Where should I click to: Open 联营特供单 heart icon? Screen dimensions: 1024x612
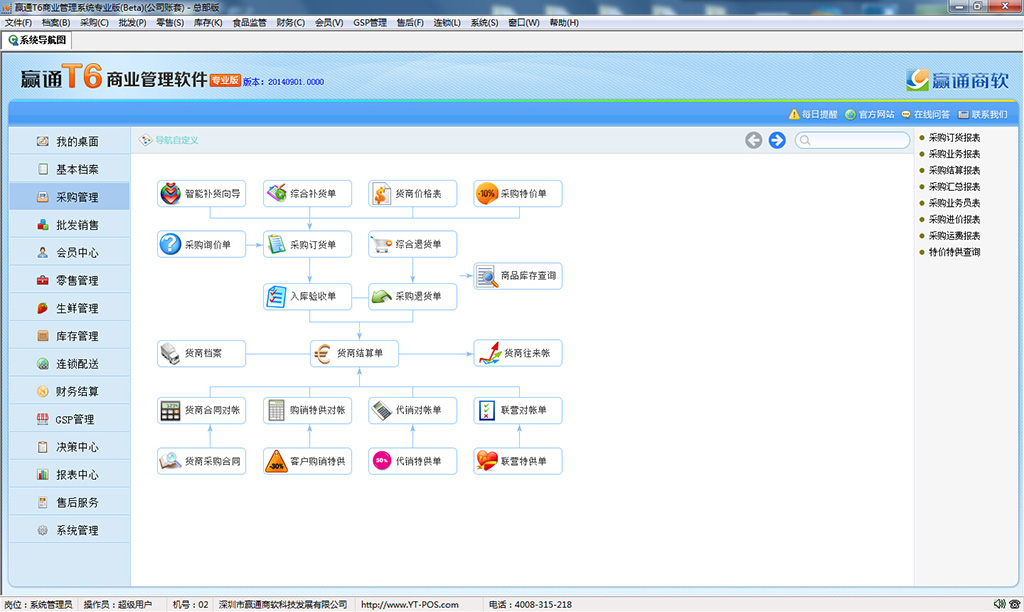click(x=486, y=461)
